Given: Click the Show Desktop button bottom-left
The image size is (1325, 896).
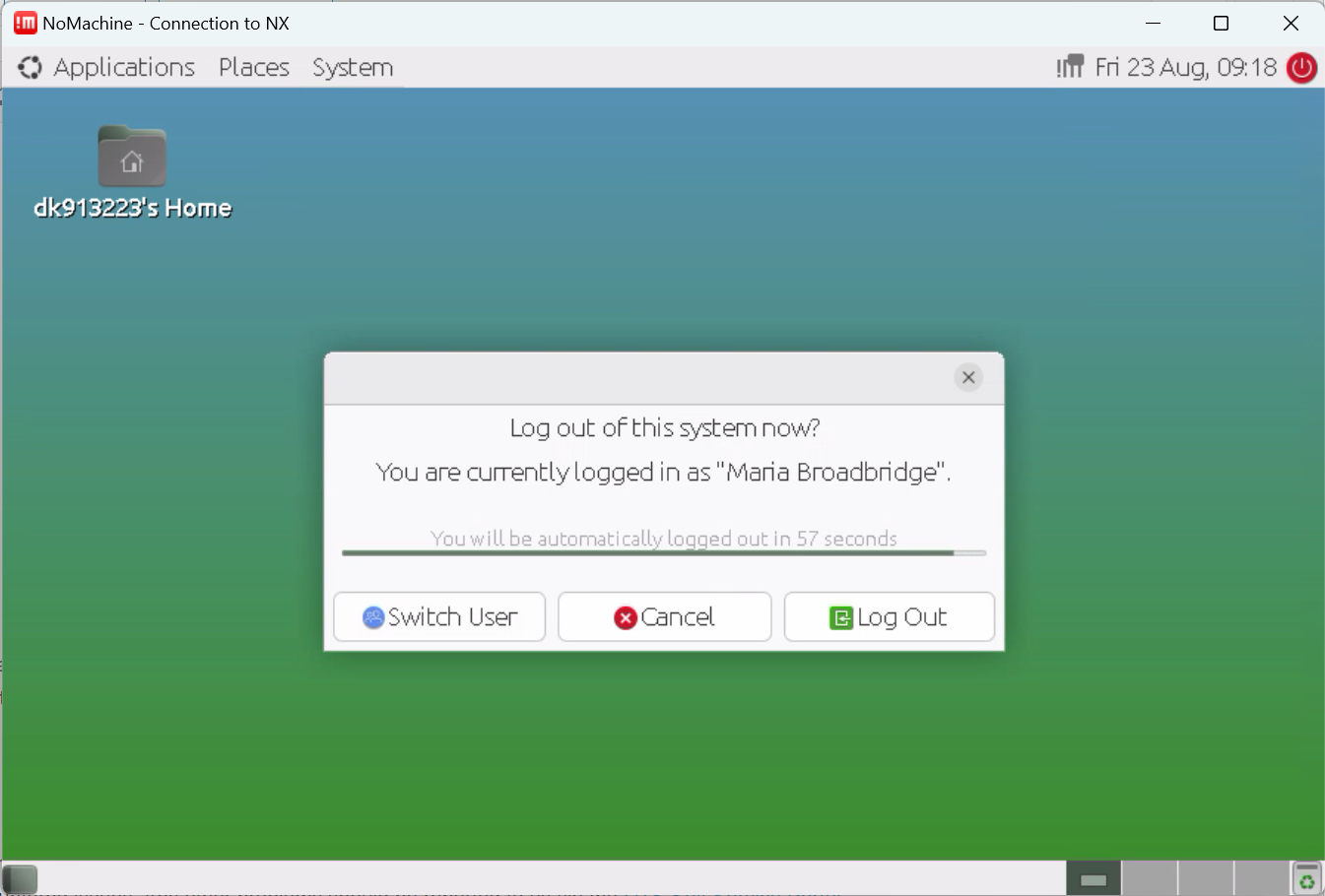Looking at the screenshot, I should [x=20, y=878].
